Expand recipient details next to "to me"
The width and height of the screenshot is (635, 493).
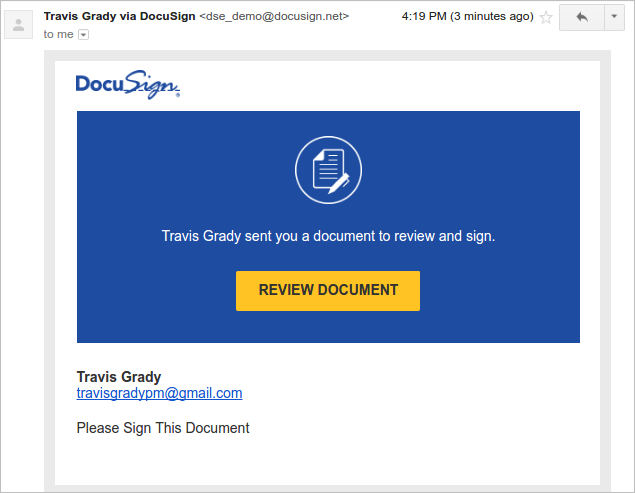(83, 35)
